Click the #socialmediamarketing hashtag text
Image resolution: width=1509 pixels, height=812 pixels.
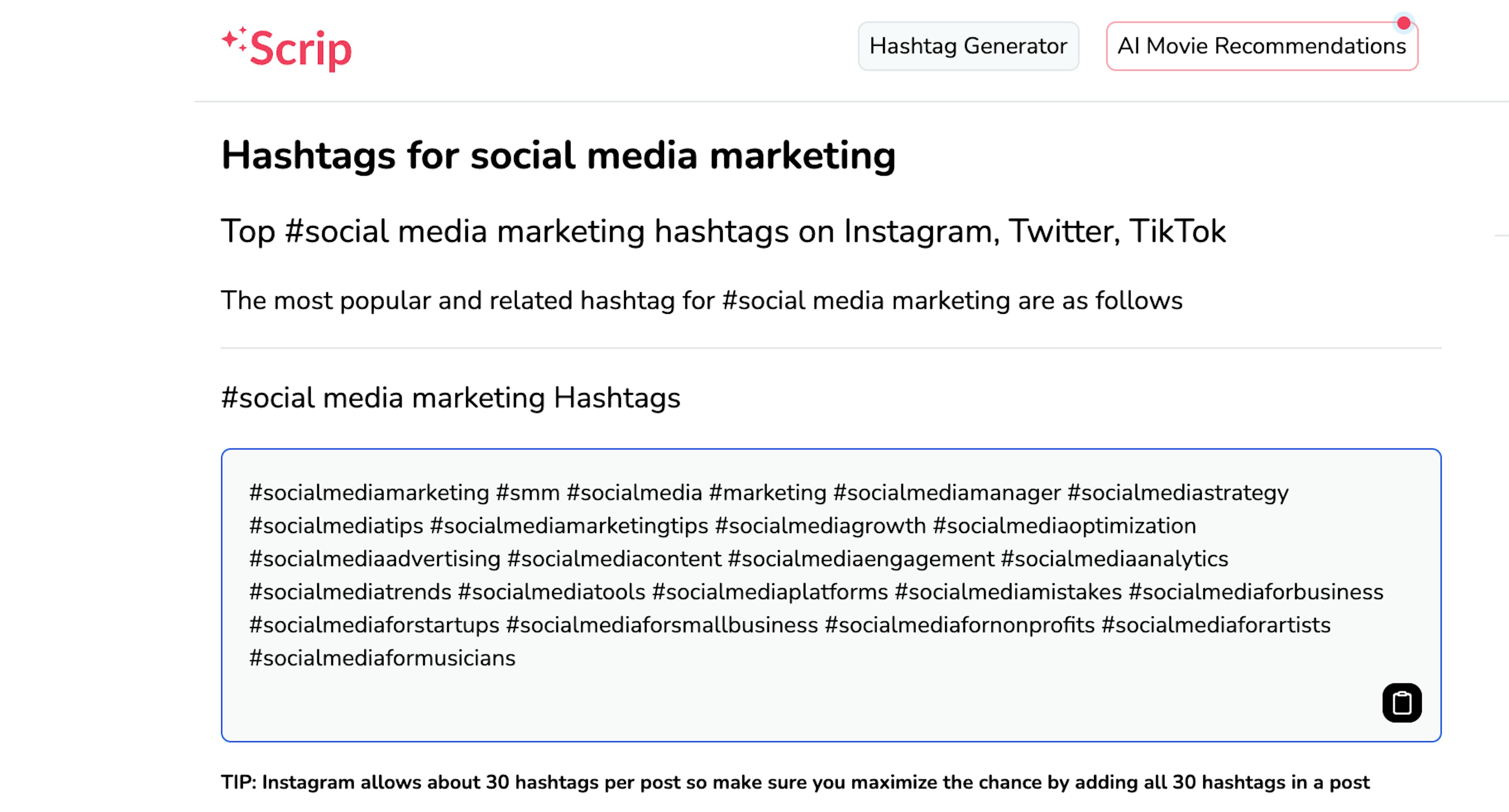[x=369, y=492]
